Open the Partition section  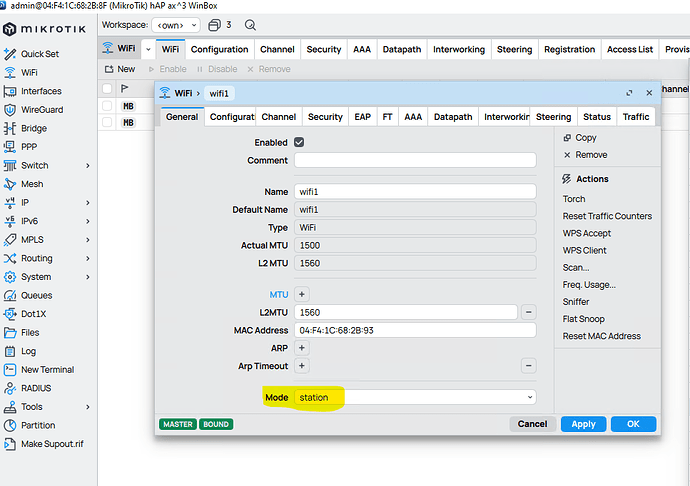29,425
